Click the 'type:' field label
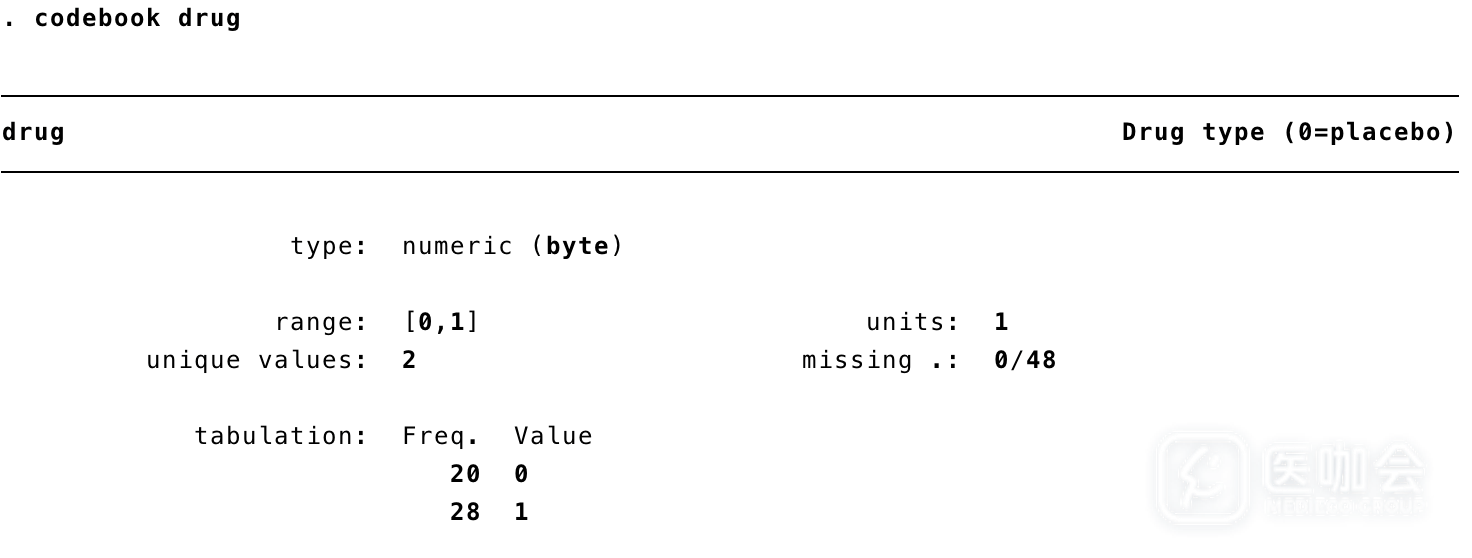1472x558 pixels. pyautogui.click(x=329, y=246)
